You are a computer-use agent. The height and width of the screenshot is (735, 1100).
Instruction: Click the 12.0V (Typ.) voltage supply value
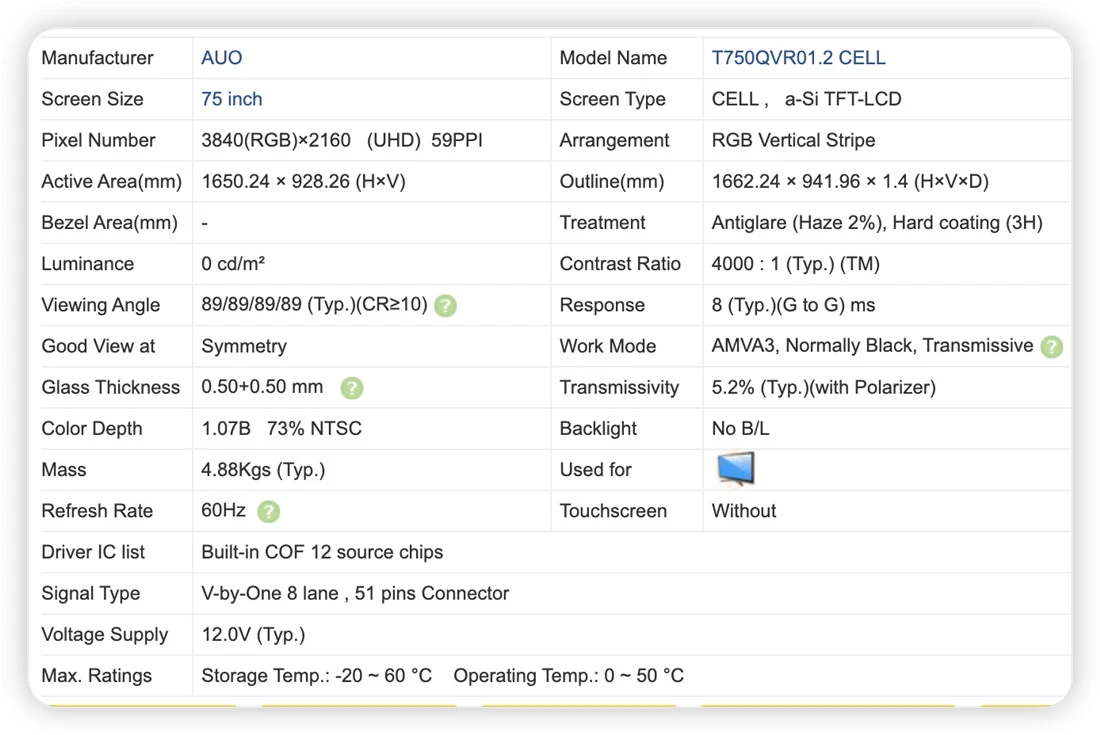point(253,635)
